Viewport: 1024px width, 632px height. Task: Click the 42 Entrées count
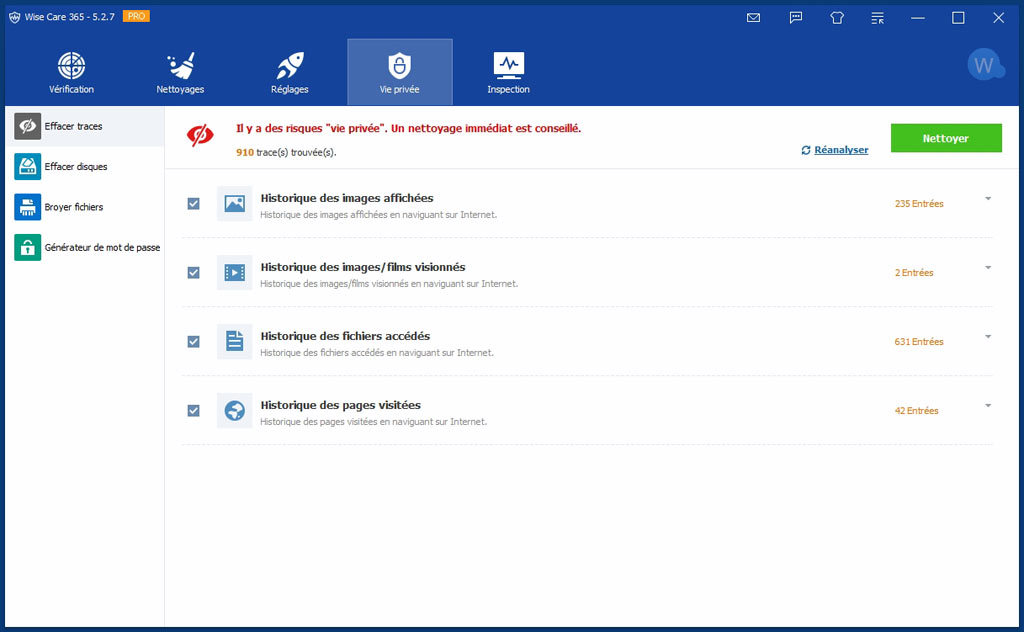pos(916,411)
